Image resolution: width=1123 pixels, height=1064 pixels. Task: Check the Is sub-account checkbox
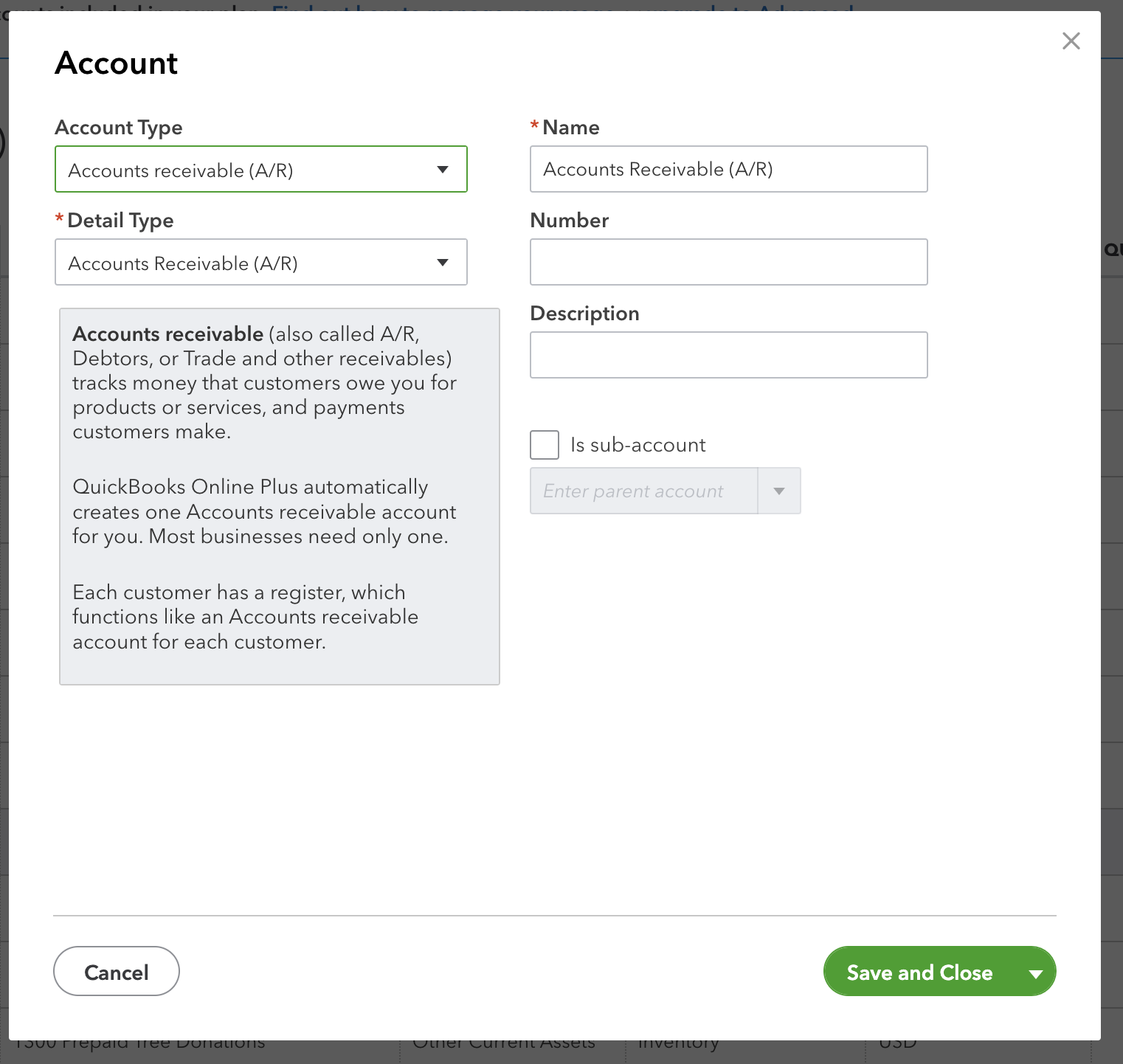click(544, 444)
